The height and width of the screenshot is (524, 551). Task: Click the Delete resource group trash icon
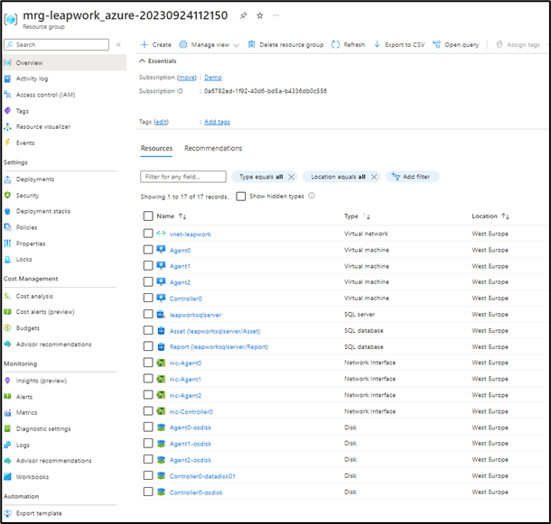pos(251,45)
